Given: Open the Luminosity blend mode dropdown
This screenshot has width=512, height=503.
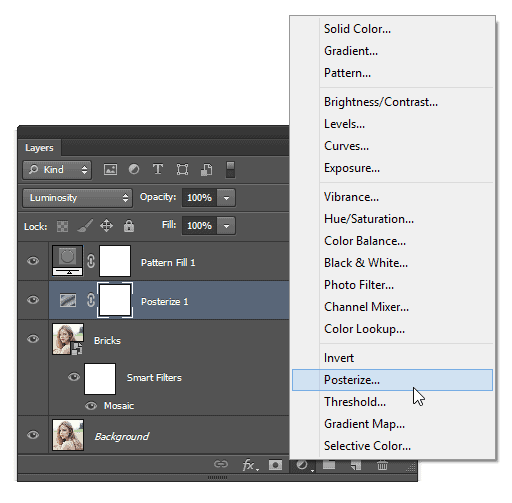Looking at the screenshot, I should point(78,198).
